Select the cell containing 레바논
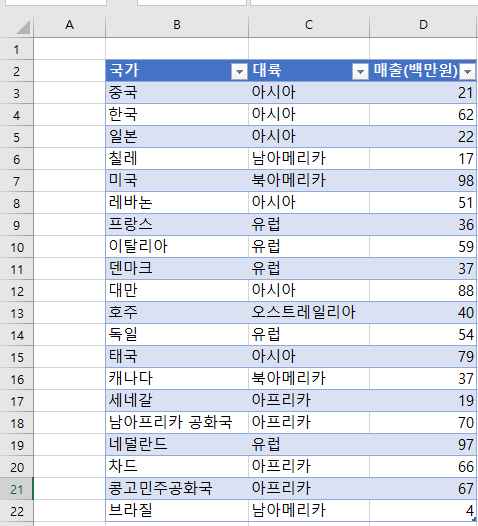The height and width of the screenshot is (526, 478). (x=177, y=203)
